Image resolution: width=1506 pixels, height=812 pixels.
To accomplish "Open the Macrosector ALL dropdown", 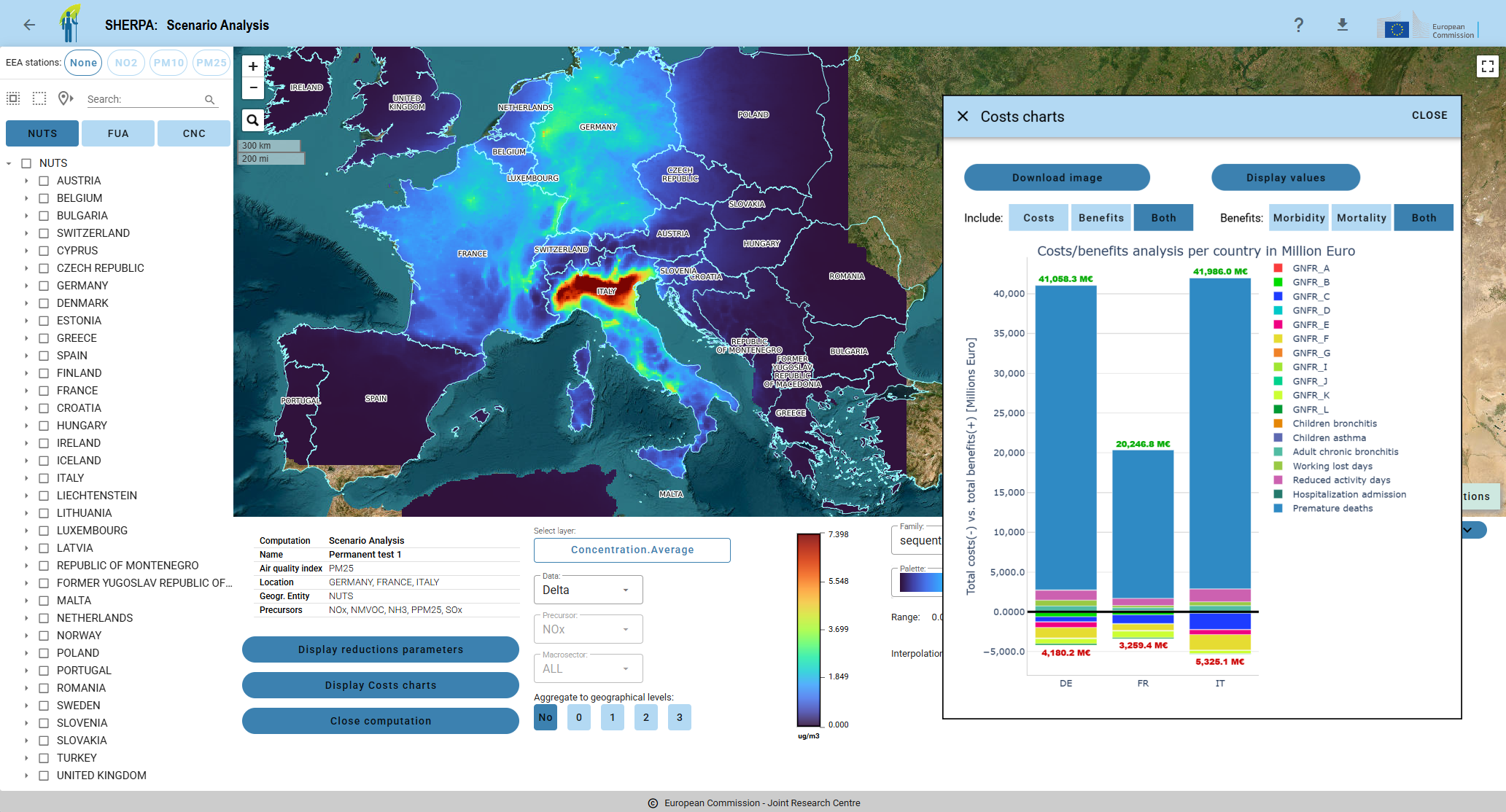I will (x=588, y=668).
